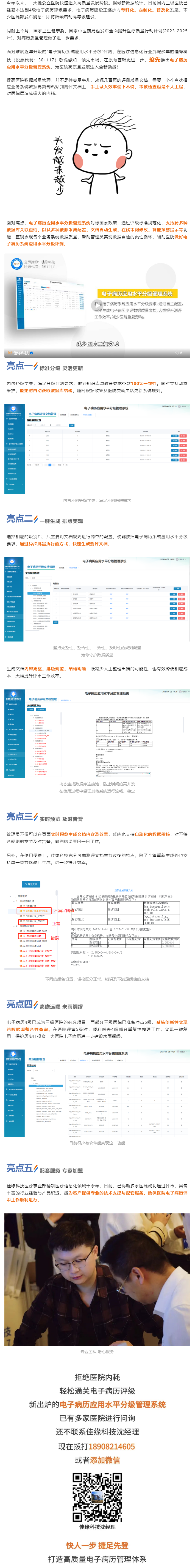Dial the phone number 18908214605

coord(112,1446)
